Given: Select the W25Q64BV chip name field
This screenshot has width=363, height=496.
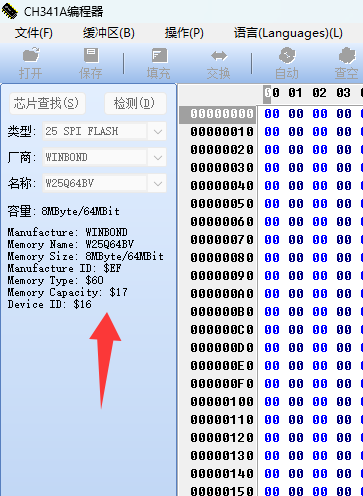Looking at the screenshot, I should coord(95,183).
